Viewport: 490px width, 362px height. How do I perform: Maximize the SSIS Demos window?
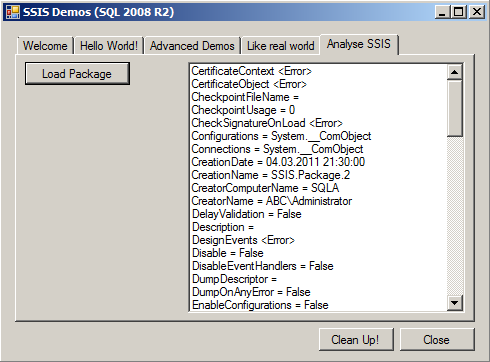coord(459,12)
